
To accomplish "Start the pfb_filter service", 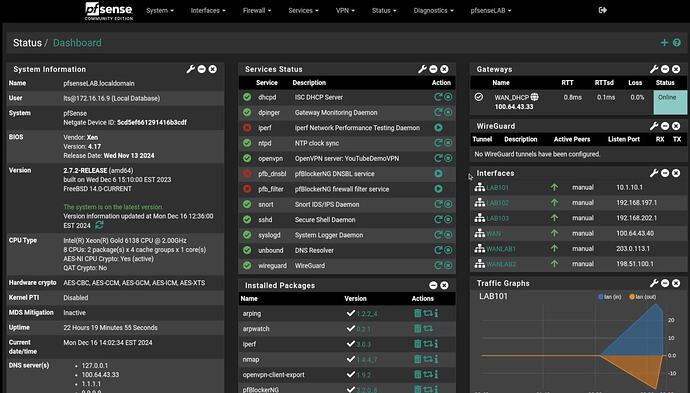I will pyautogui.click(x=438, y=189).
